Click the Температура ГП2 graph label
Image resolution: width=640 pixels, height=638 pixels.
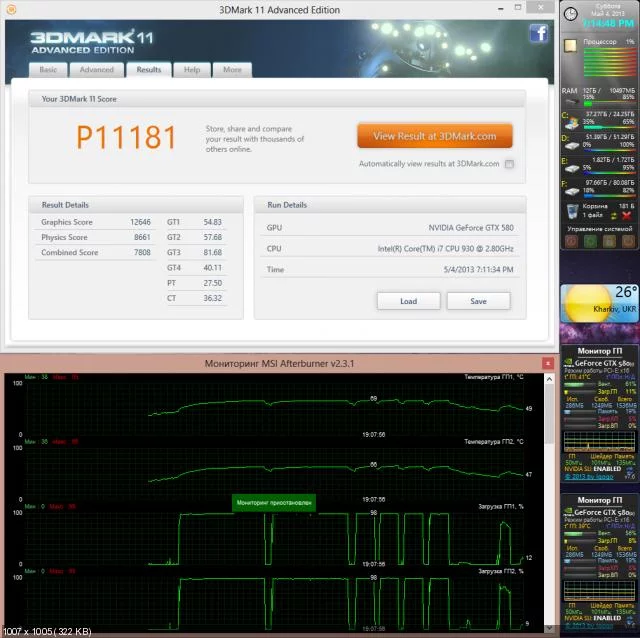point(494,442)
